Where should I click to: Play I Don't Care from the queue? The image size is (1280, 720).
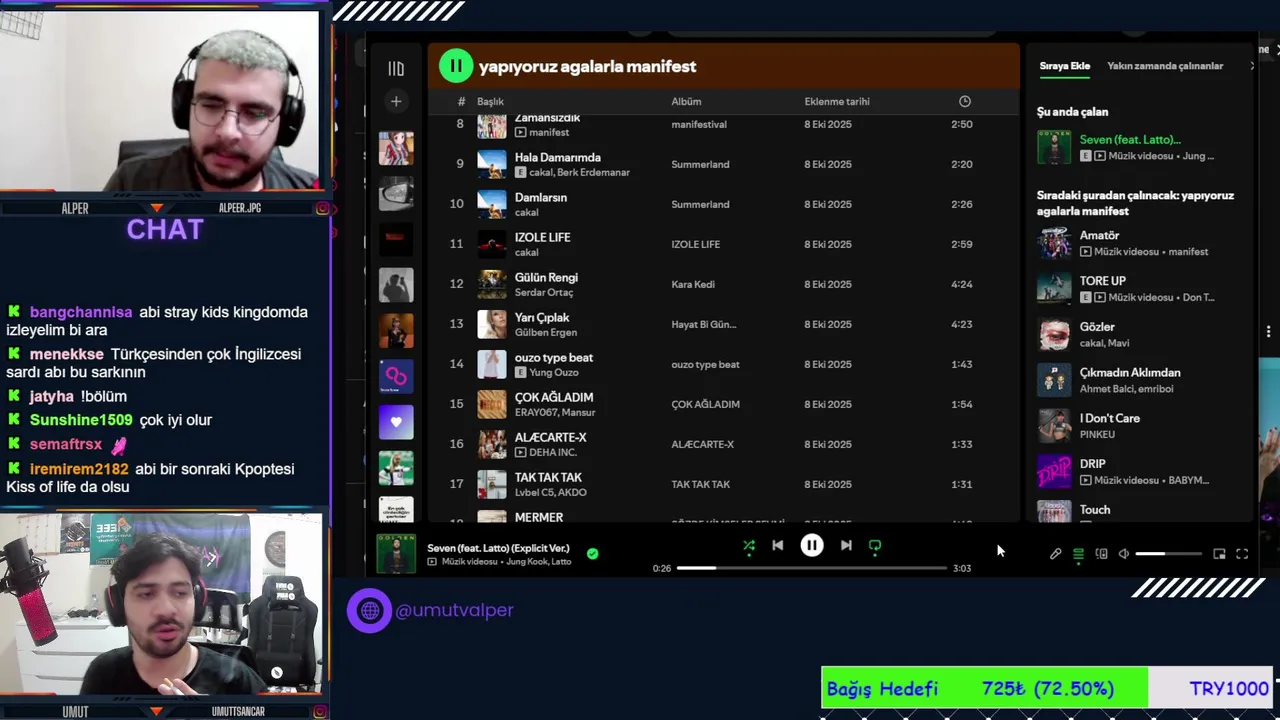[x=1139, y=426]
